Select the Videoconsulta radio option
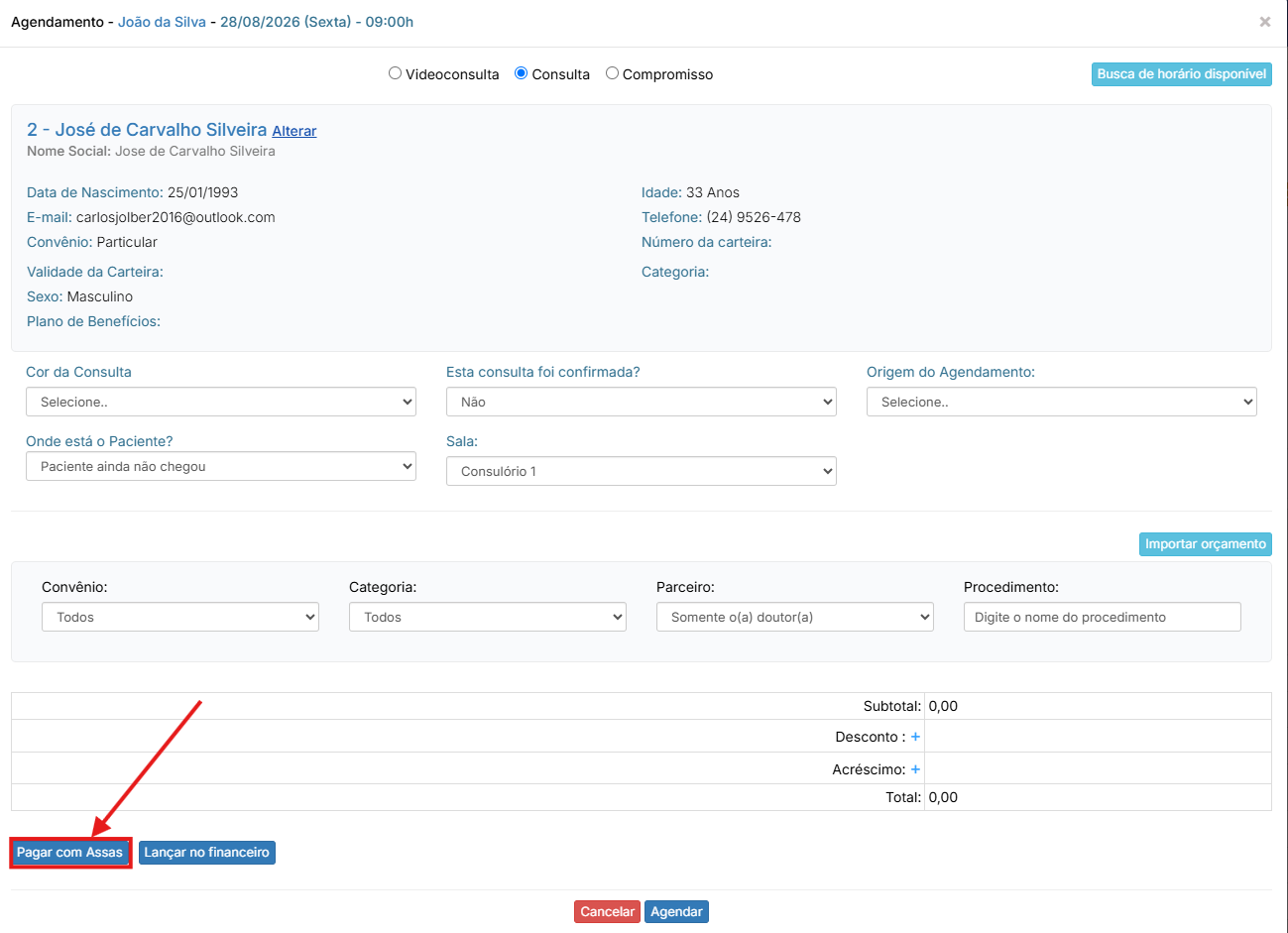The image size is (1288, 933). pyautogui.click(x=395, y=73)
